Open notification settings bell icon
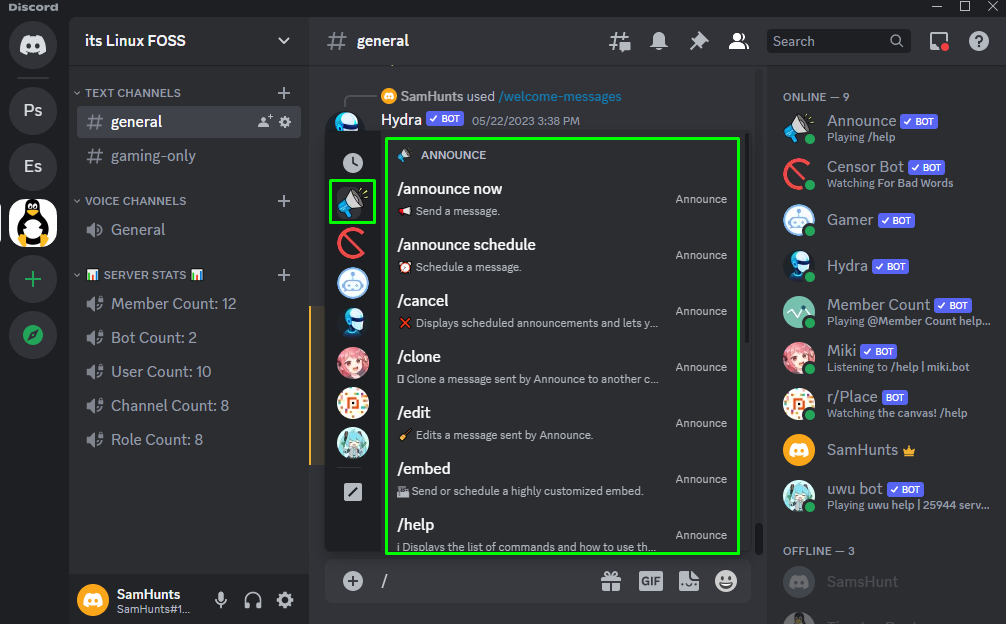This screenshot has width=1006, height=624. pyautogui.click(x=659, y=41)
